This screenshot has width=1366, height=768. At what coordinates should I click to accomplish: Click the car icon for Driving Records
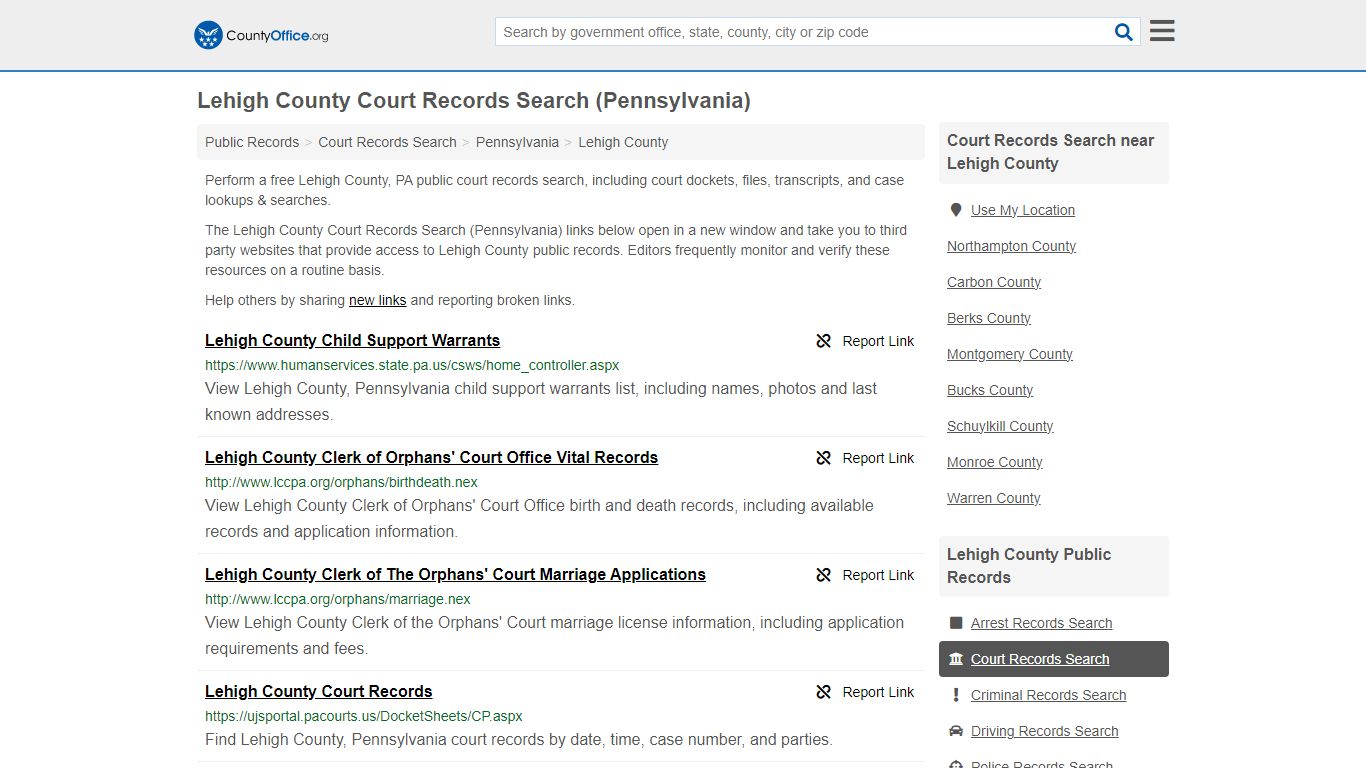[x=956, y=731]
